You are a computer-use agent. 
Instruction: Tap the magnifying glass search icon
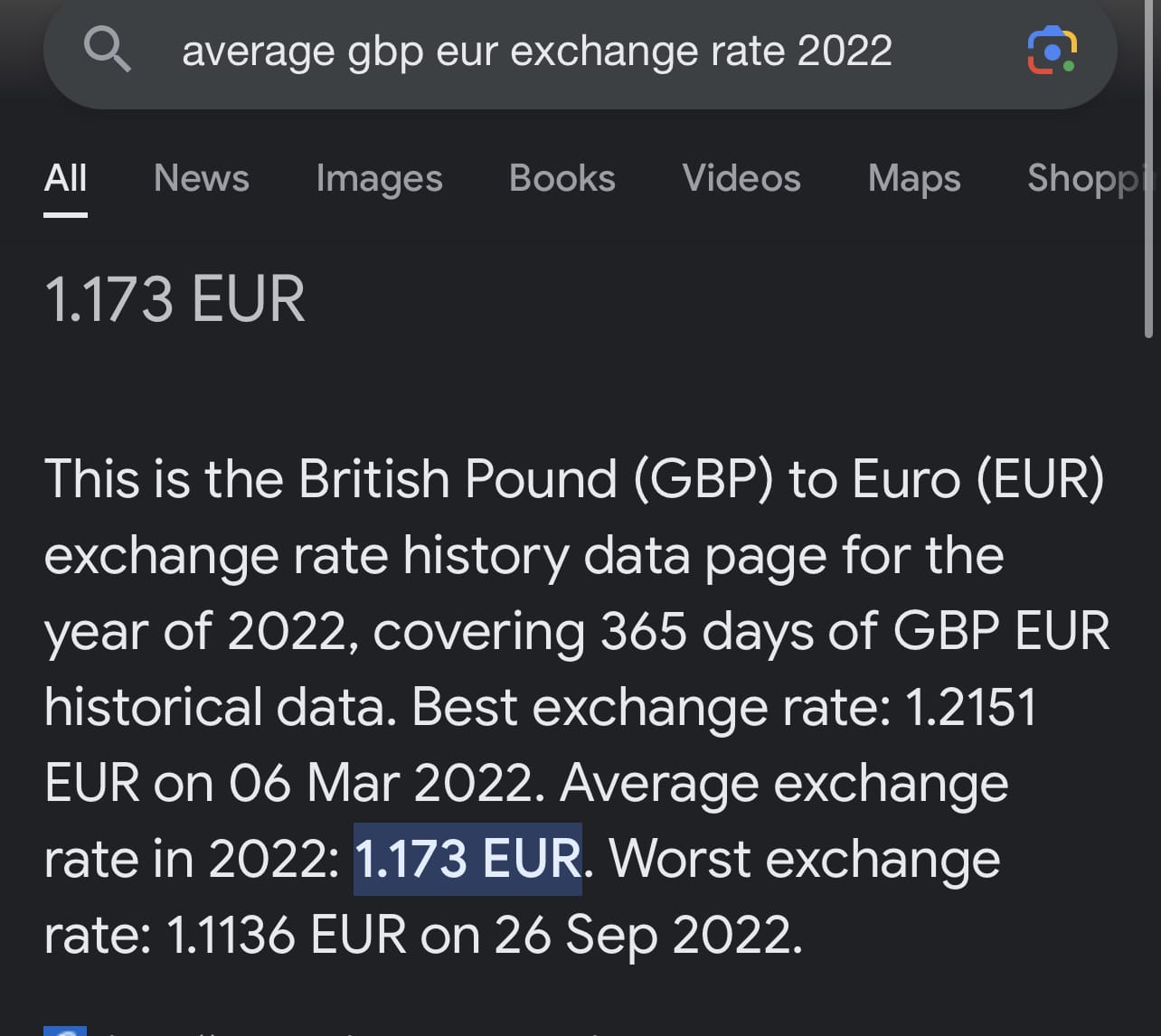click(108, 49)
